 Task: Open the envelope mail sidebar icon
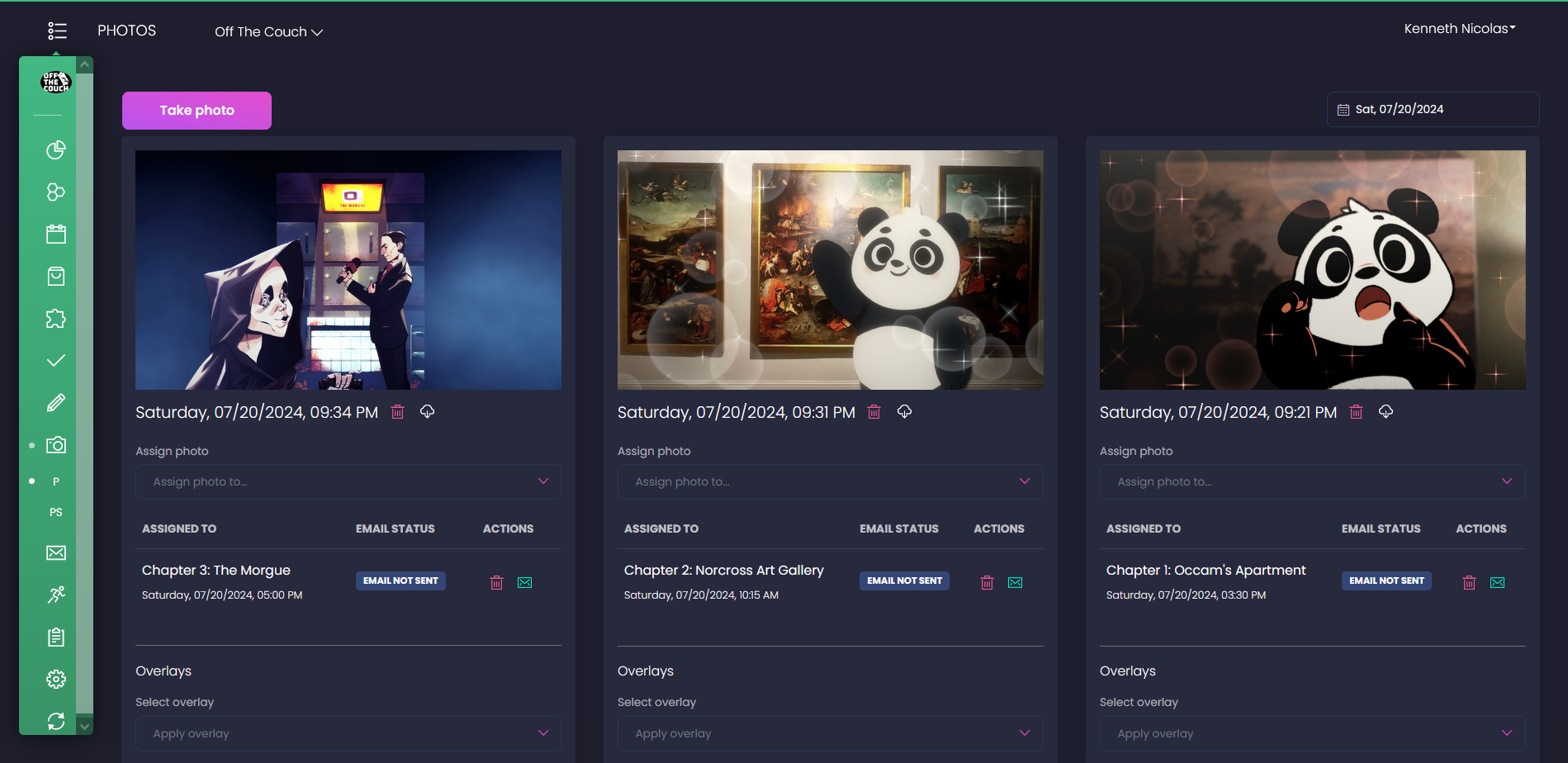pos(56,552)
